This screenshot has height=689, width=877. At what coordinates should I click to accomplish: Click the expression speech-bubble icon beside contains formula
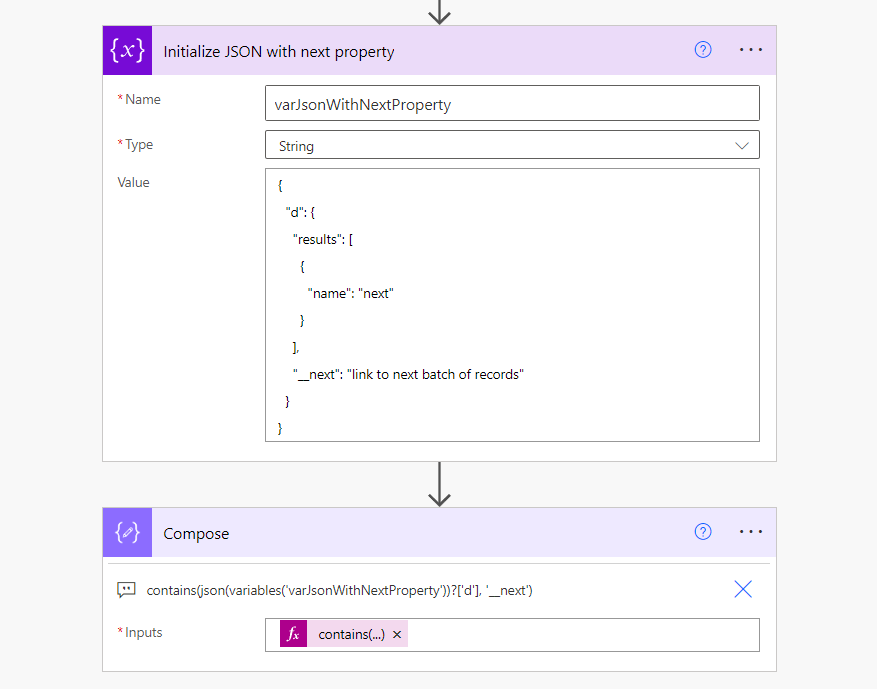tap(126, 589)
